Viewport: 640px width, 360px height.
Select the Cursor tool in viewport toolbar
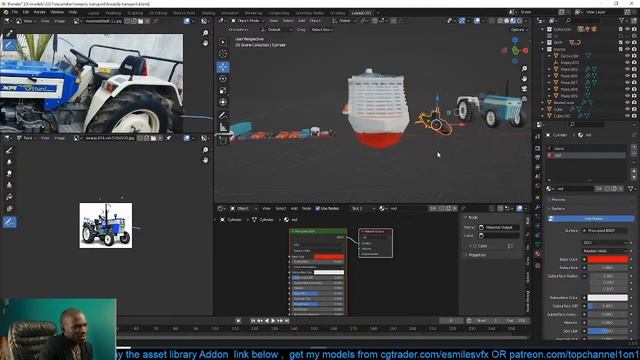(x=223, y=53)
